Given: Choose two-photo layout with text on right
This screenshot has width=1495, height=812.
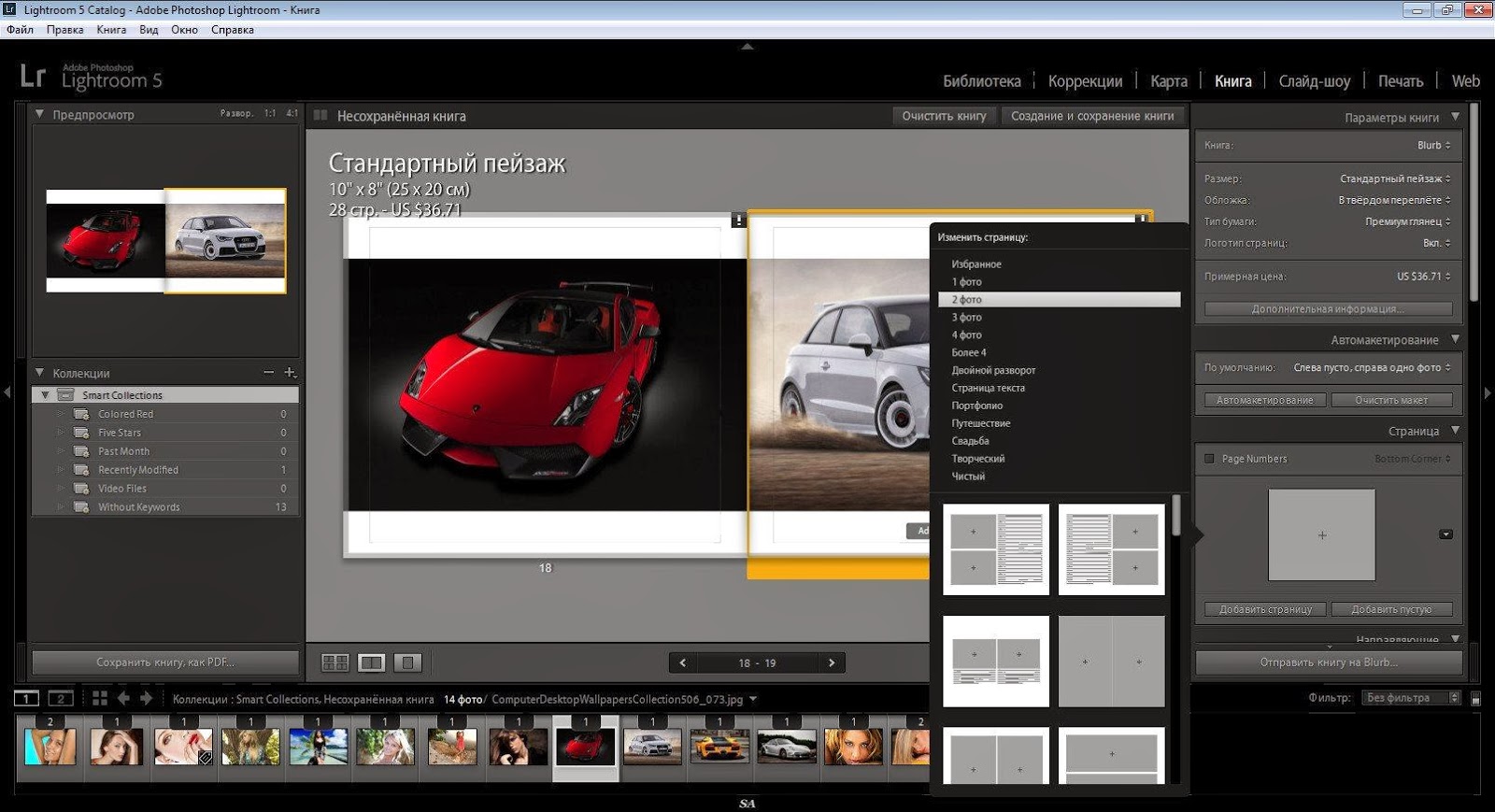Looking at the screenshot, I should pos(996,549).
